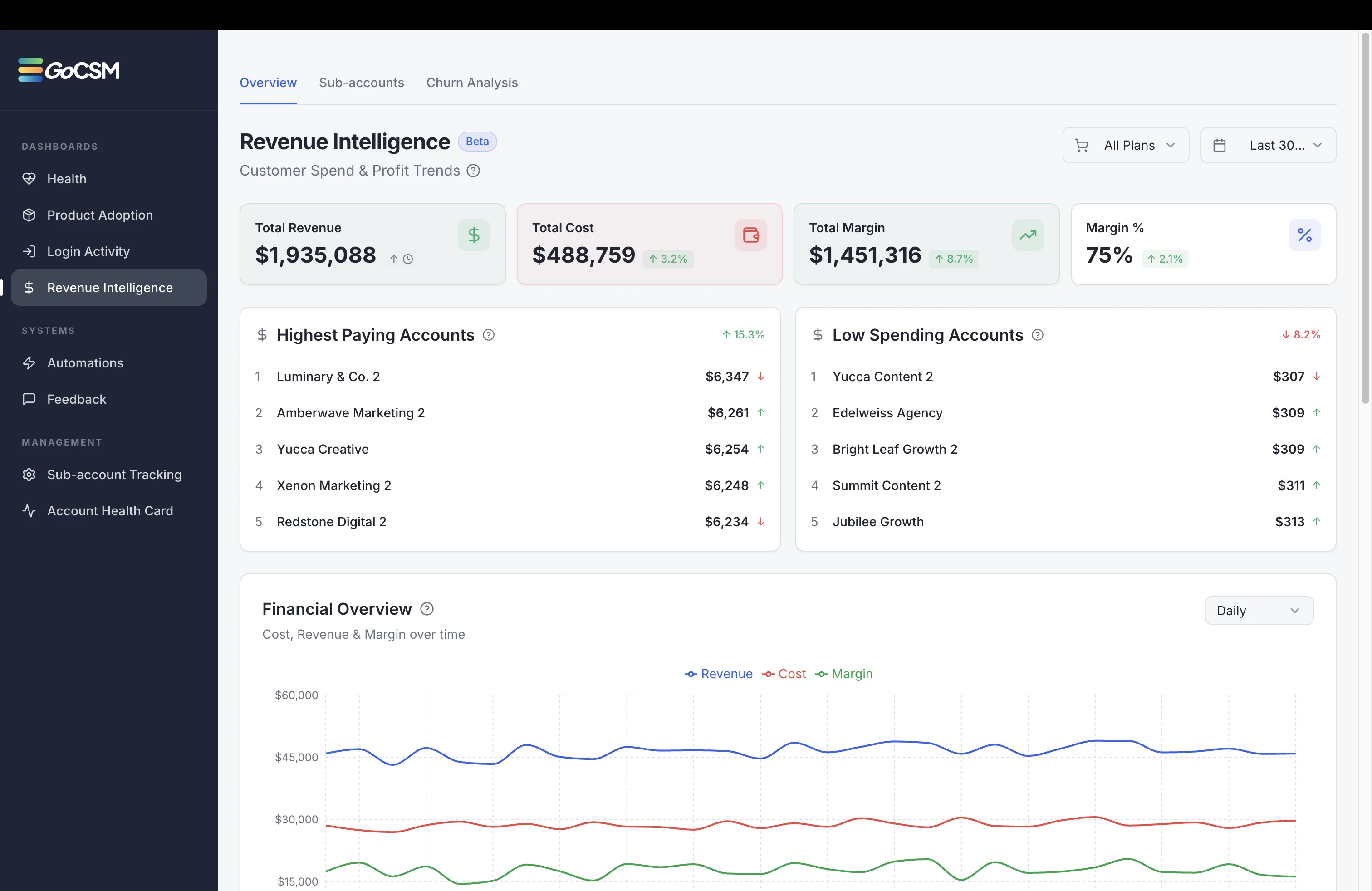Click the calendar icon in date range filter
This screenshot has height=891, width=1372.
(x=1219, y=145)
